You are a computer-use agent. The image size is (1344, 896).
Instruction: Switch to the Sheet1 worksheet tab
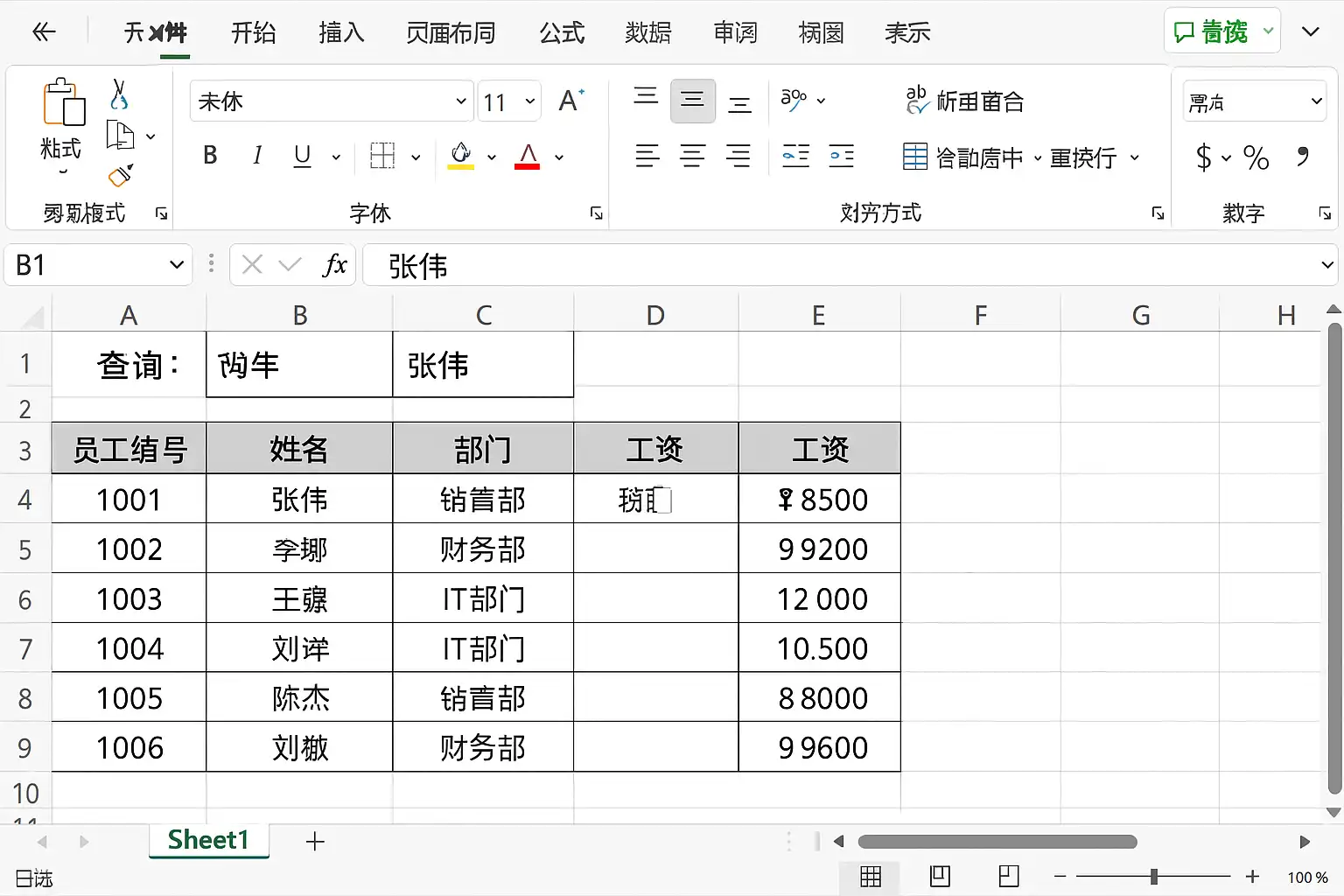[208, 841]
